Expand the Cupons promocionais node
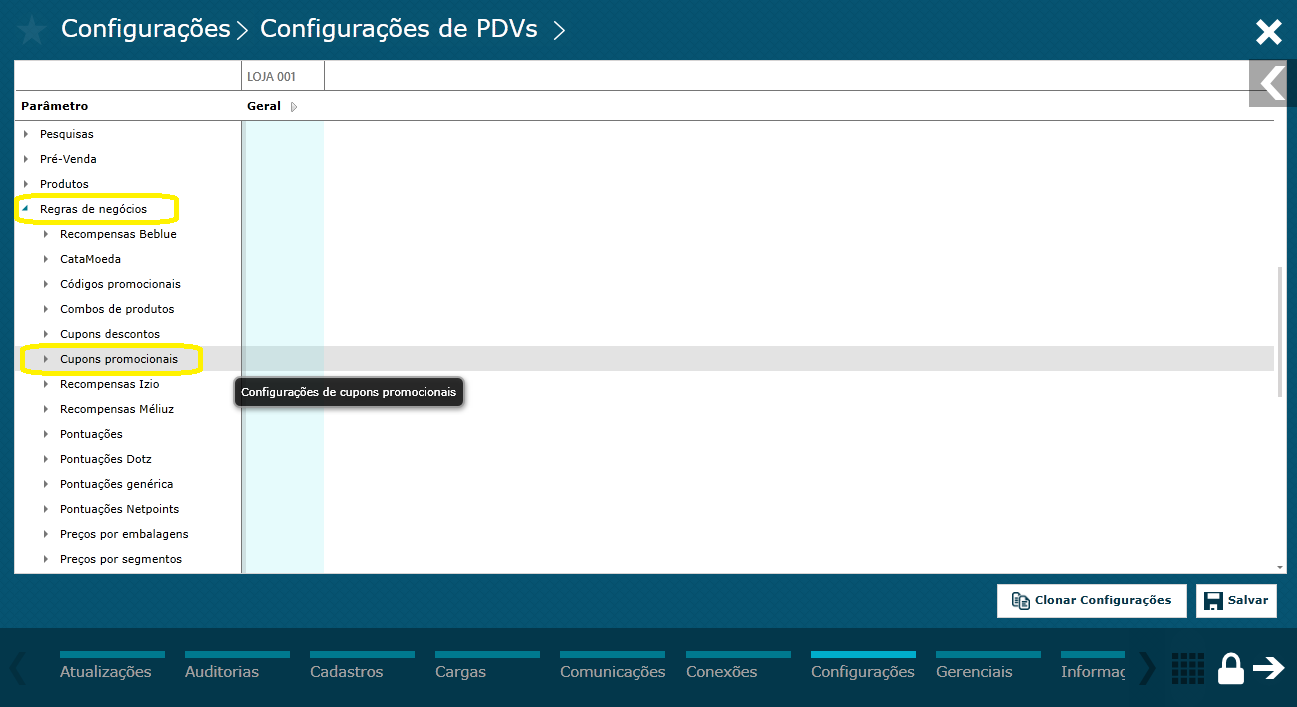 (44, 358)
